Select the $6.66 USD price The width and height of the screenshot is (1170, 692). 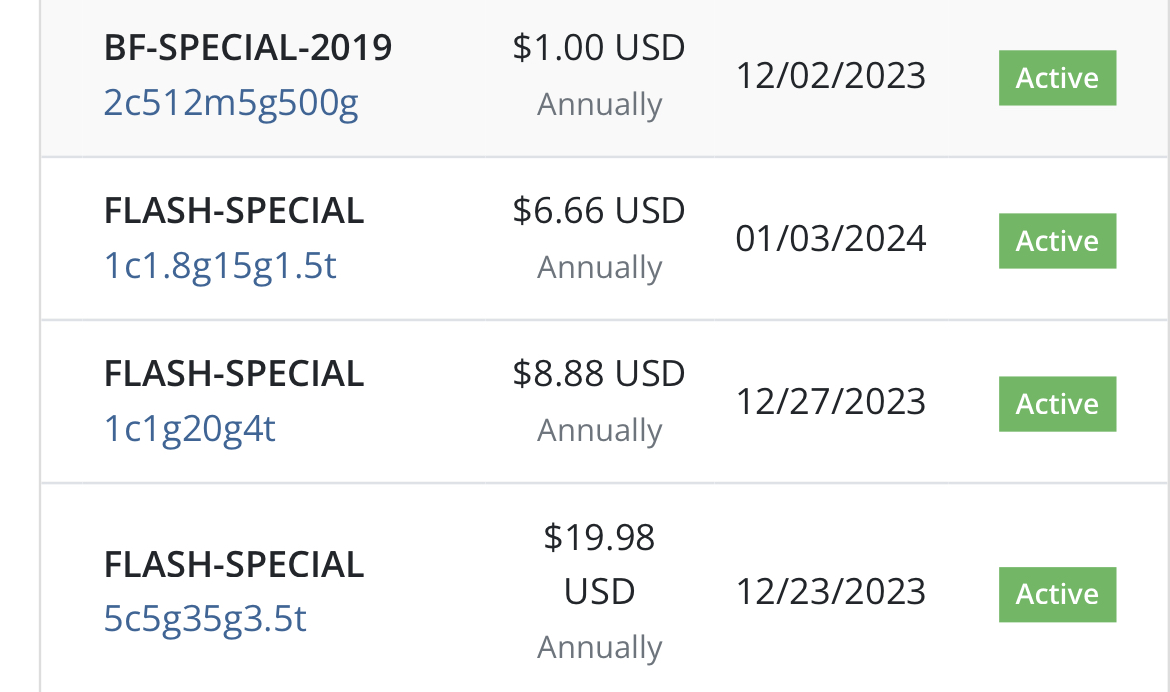tap(598, 211)
